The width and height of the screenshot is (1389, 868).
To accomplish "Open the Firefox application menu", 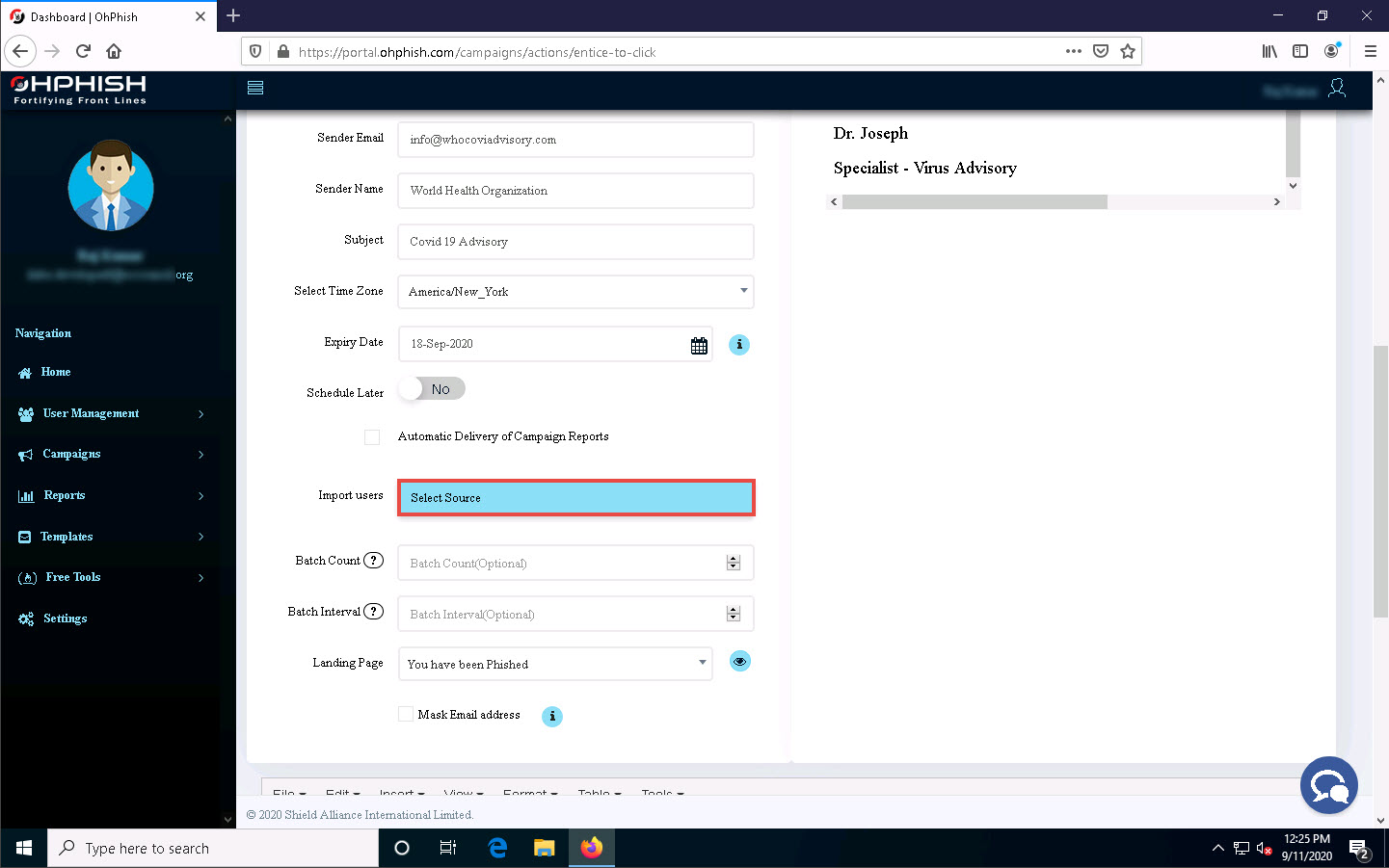I will (1370, 51).
